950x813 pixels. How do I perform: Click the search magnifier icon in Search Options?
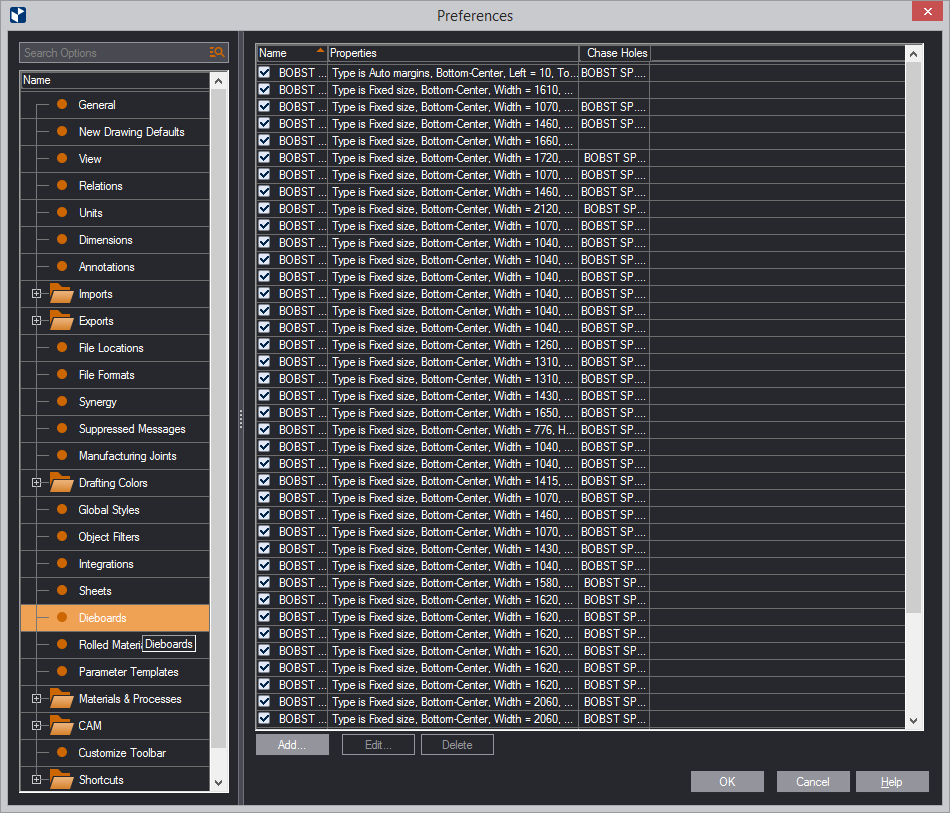[217, 53]
